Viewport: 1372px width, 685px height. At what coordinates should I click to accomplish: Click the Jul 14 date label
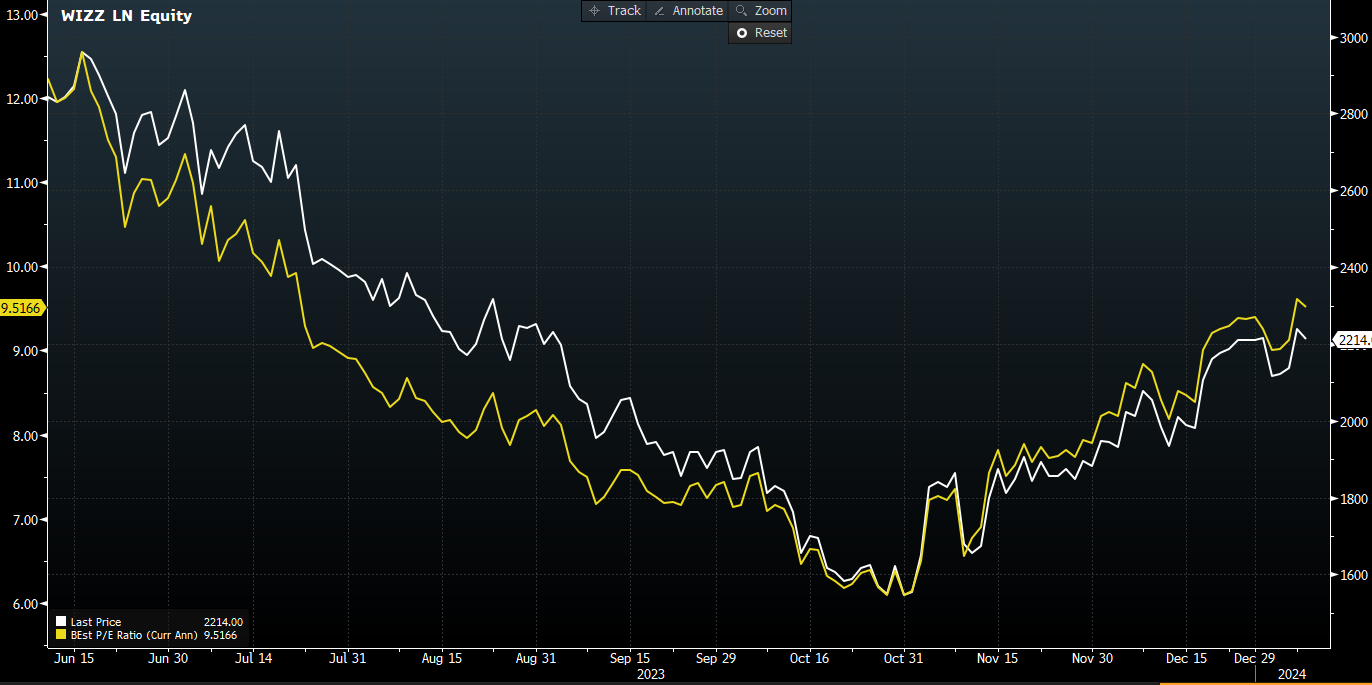[254, 659]
